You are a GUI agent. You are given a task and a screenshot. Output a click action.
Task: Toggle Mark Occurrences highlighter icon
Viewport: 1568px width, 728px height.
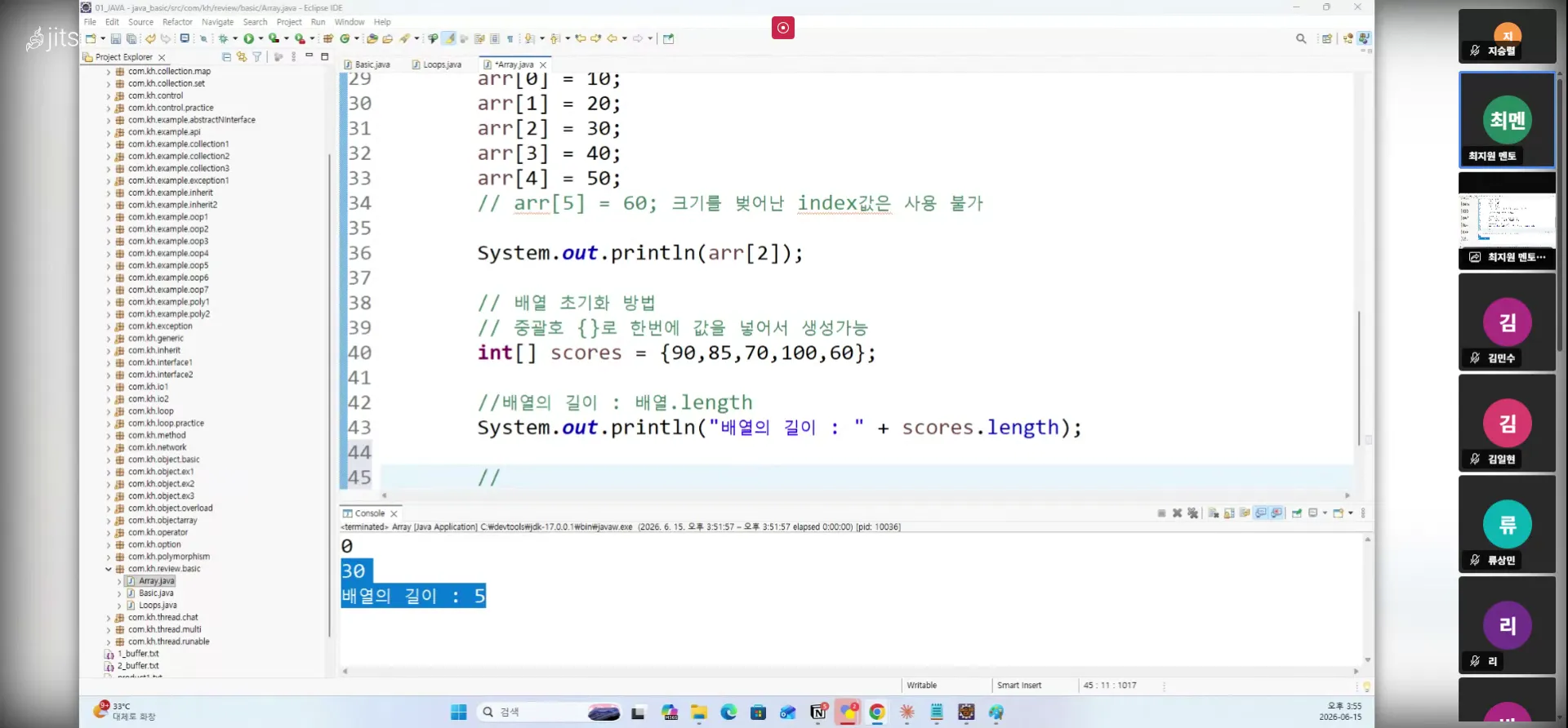(x=449, y=38)
